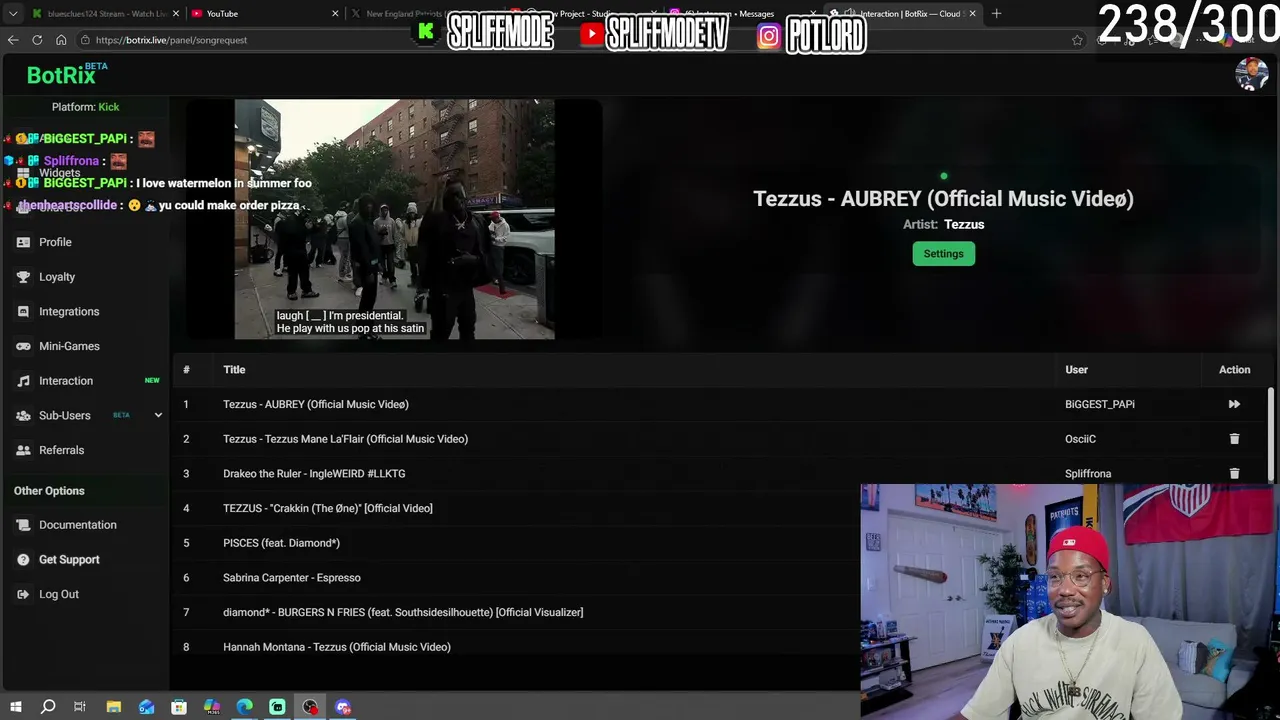Open Microsoft 365 from the taskbar
The width and height of the screenshot is (1280, 720).
pyautogui.click(x=212, y=707)
